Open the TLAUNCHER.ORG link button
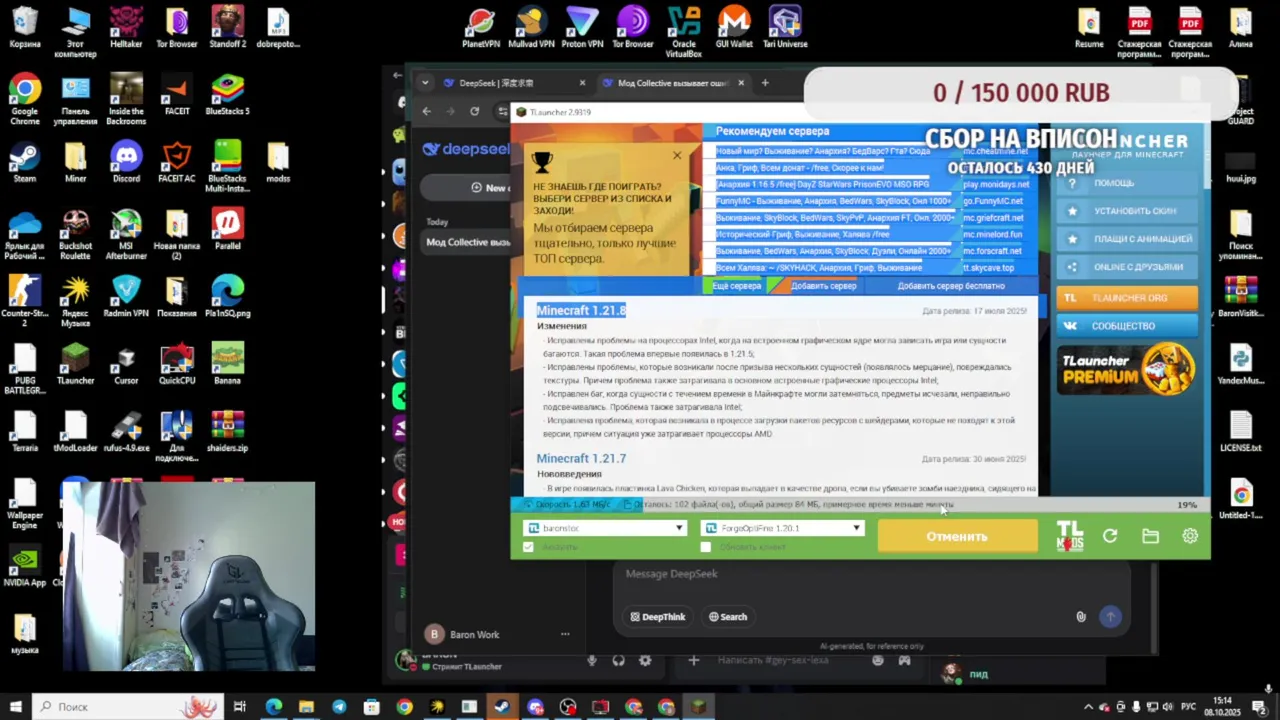The height and width of the screenshot is (720, 1280). [x=1127, y=298]
